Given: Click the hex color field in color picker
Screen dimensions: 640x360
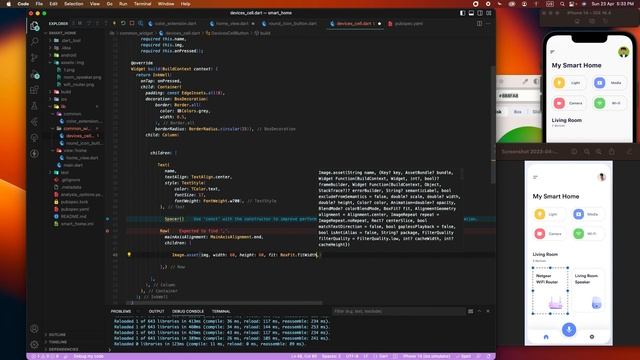Looking at the screenshot, I should (518, 96).
